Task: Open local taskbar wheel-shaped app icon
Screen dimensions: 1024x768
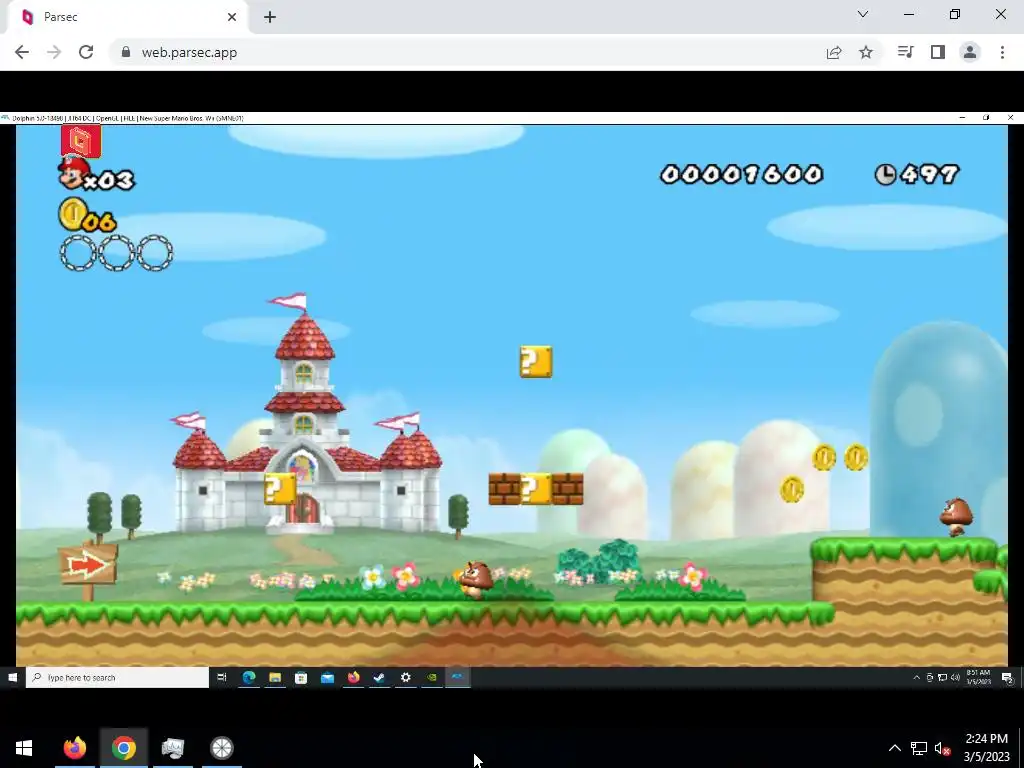Action: pyautogui.click(x=221, y=748)
